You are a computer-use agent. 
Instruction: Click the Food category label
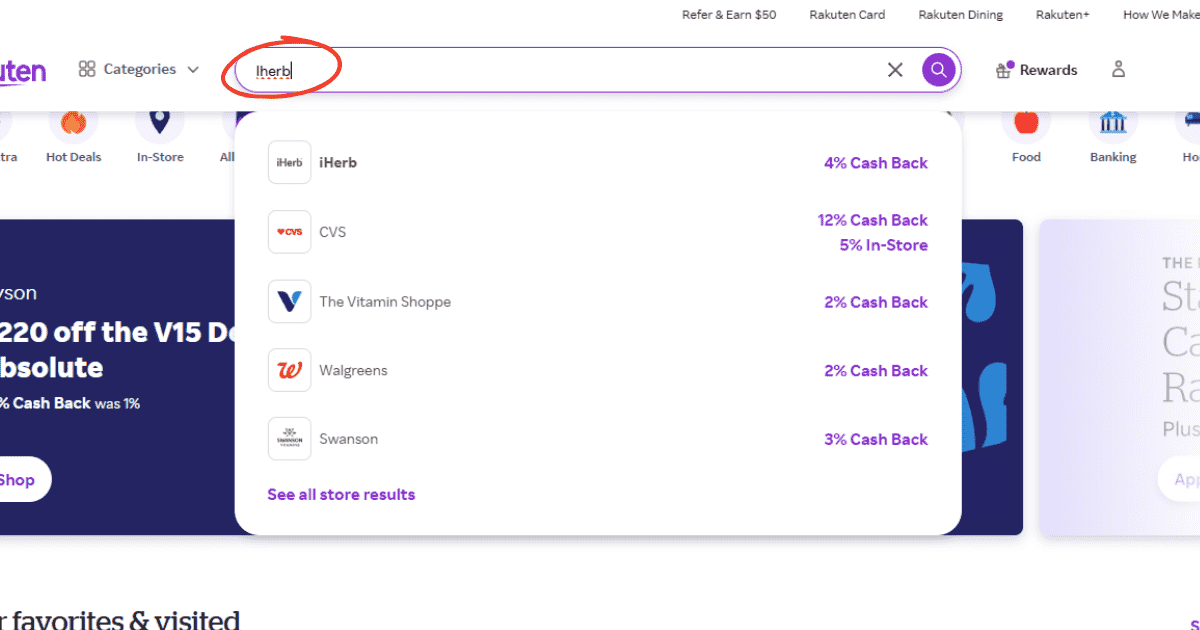[x=1026, y=157]
